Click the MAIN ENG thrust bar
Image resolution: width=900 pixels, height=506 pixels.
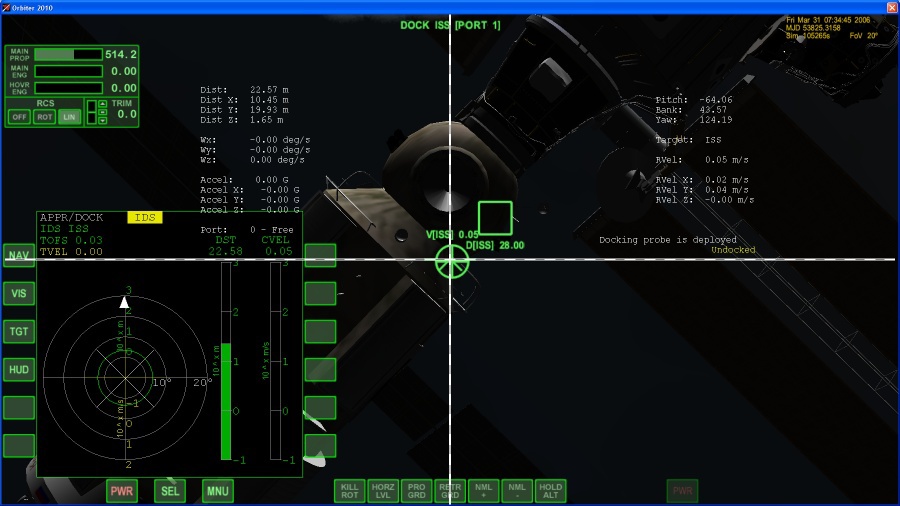pyautogui.click(x=68, y=71)
